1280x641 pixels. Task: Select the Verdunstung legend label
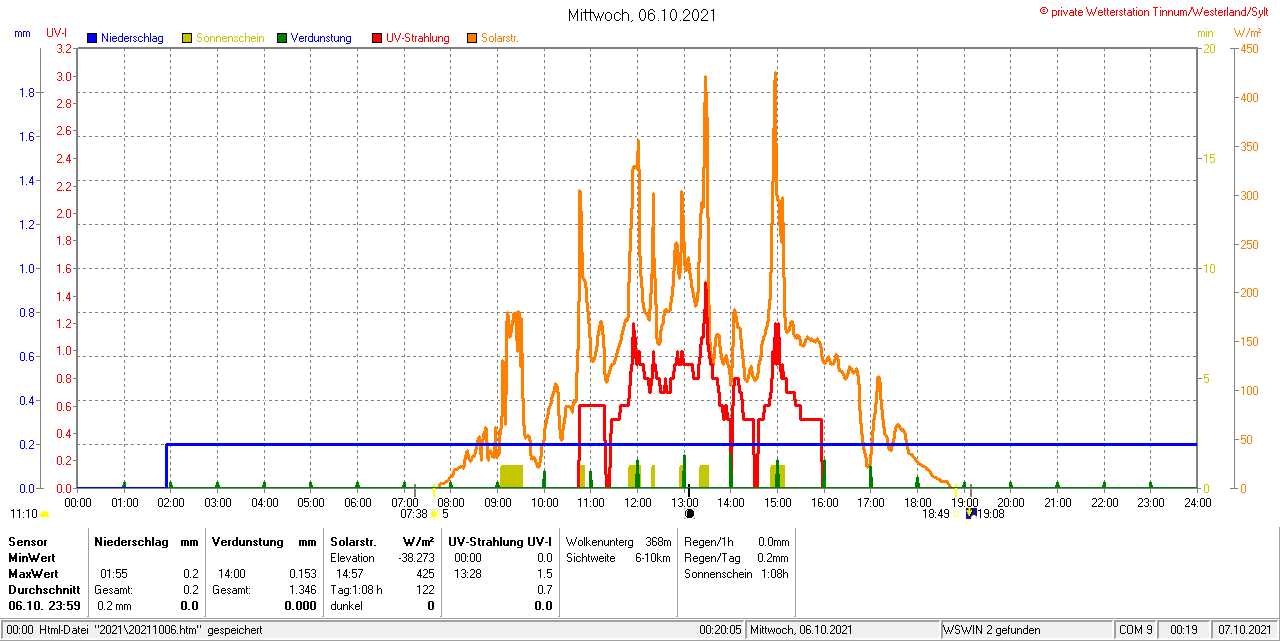coord(321,38)
